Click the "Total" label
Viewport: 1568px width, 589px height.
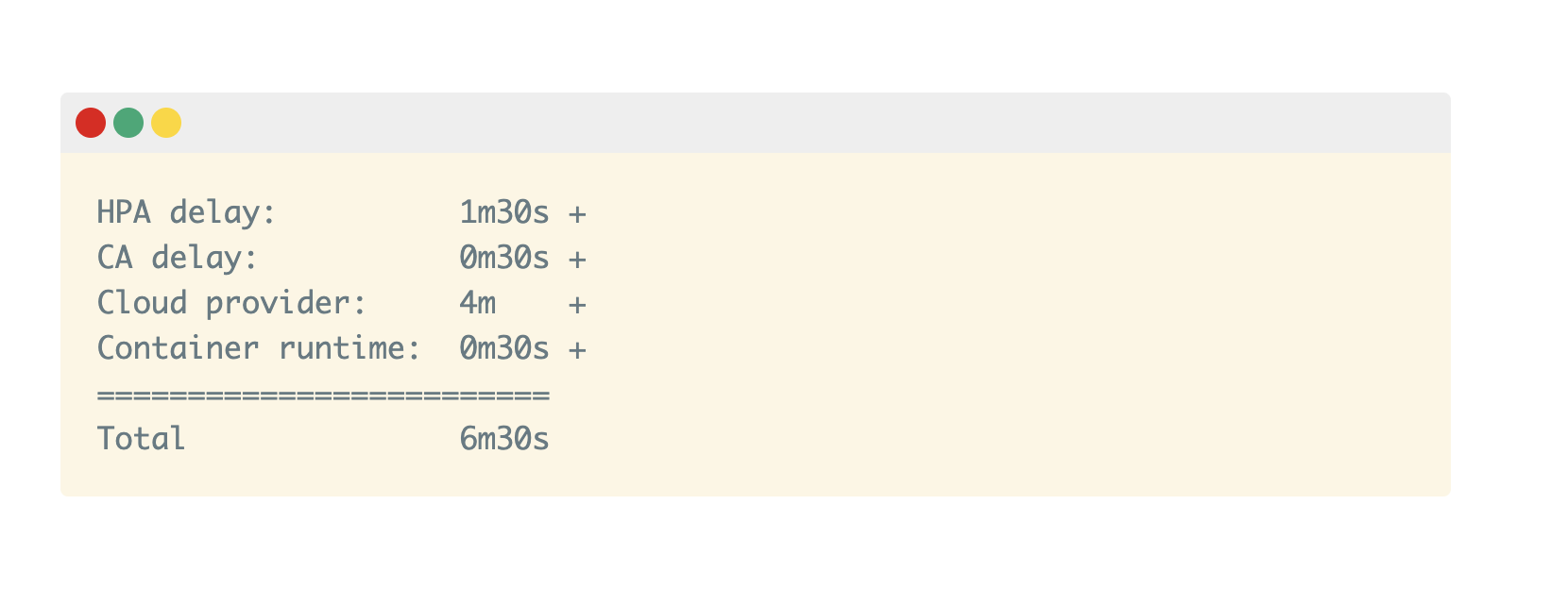tap(141, 439)
